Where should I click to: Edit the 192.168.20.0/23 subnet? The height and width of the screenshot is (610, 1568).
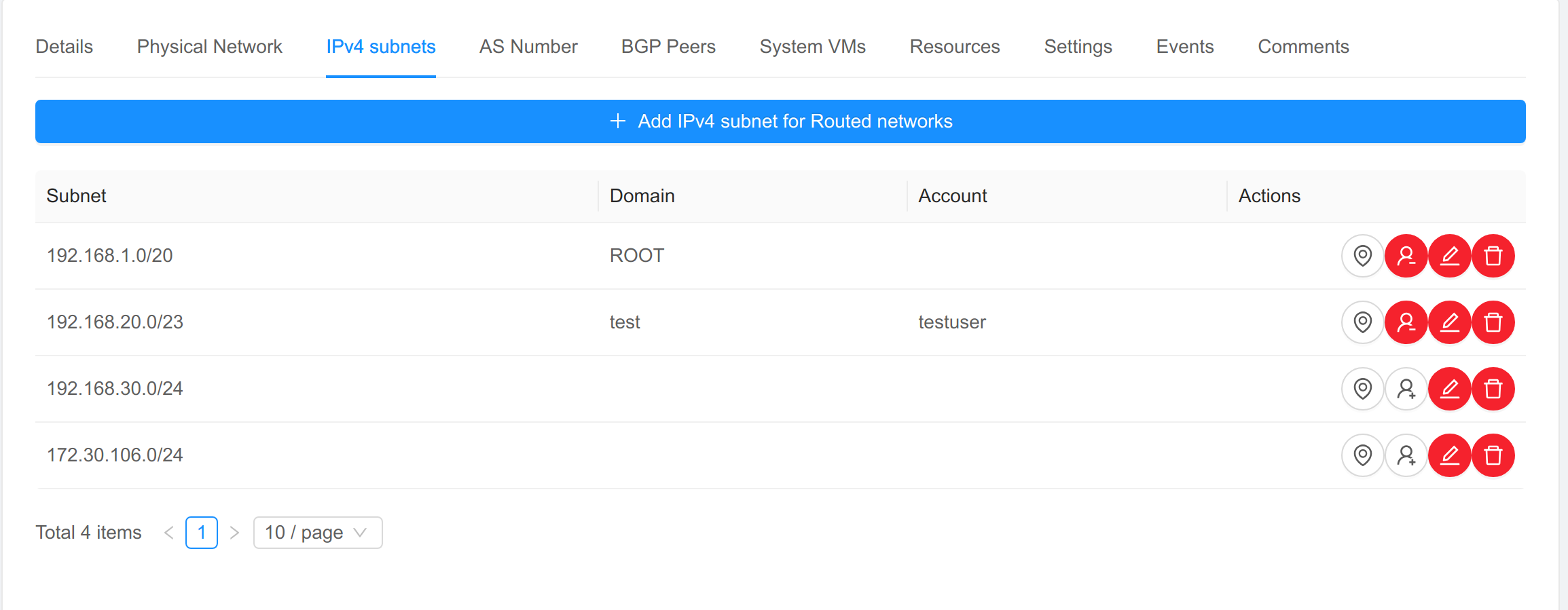[x=1449, y=322]
